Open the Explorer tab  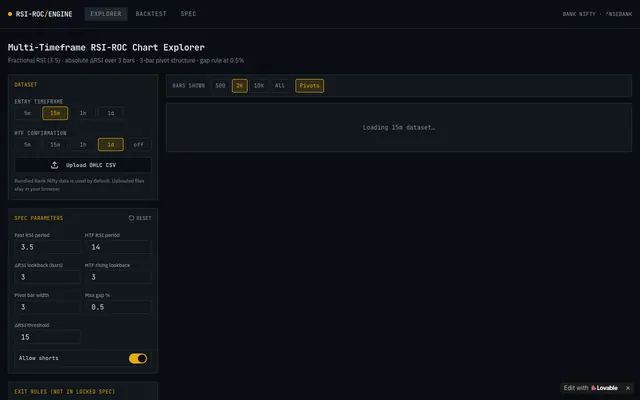pos(106,14)
